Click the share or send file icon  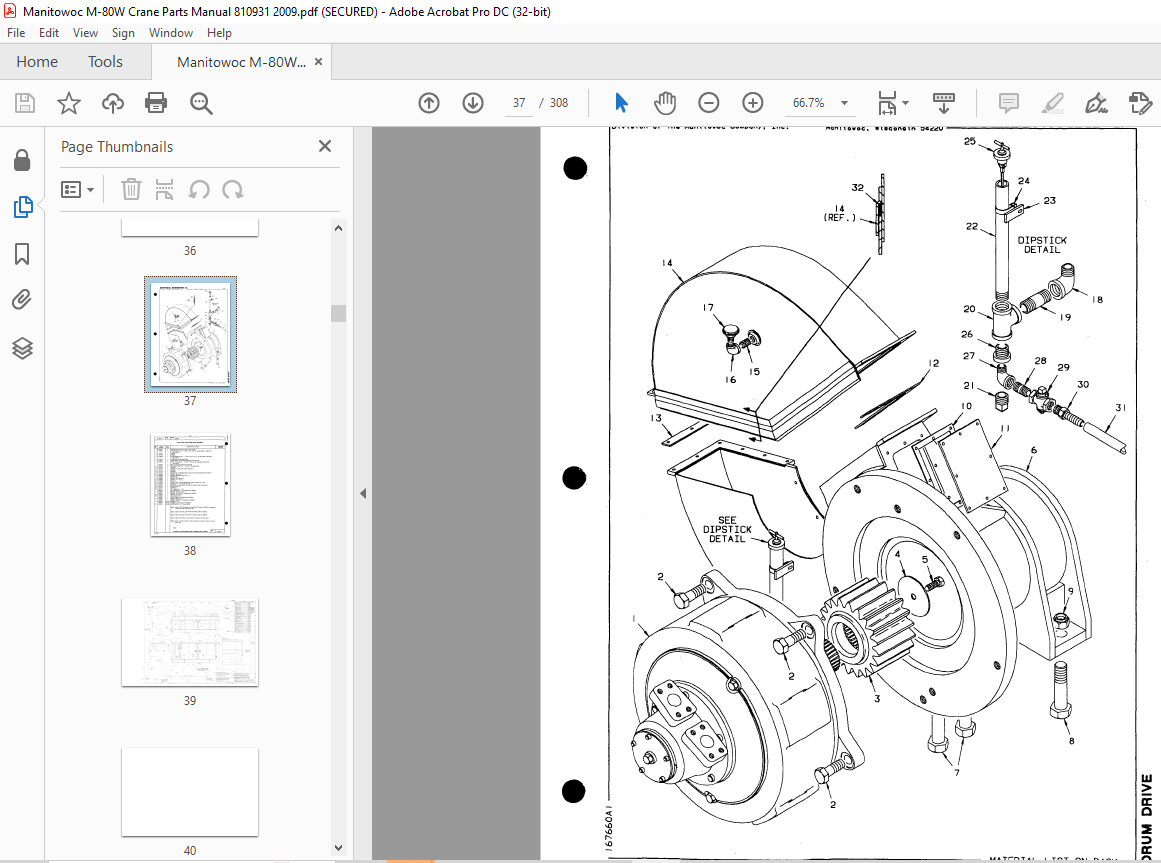[1140, 103]
